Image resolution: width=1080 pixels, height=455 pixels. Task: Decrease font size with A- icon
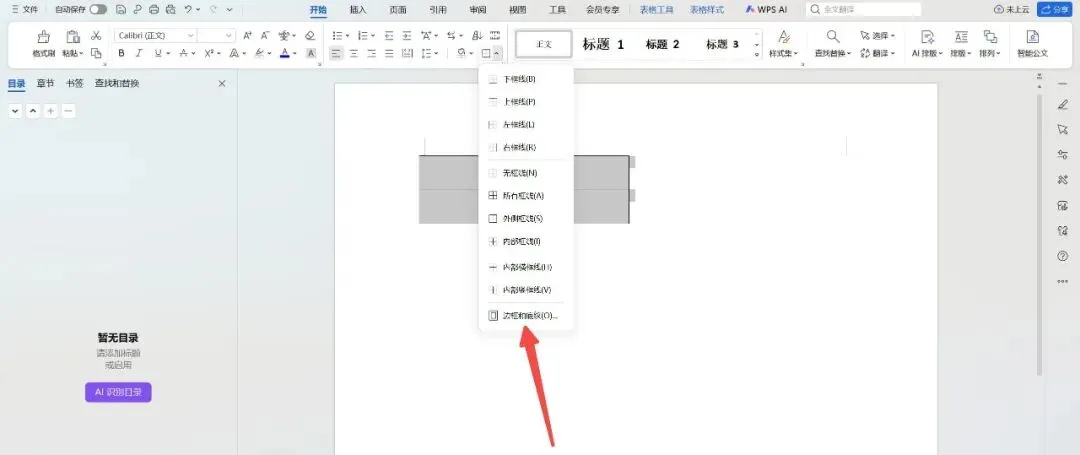pyautogui.click(x=265, y=35)
